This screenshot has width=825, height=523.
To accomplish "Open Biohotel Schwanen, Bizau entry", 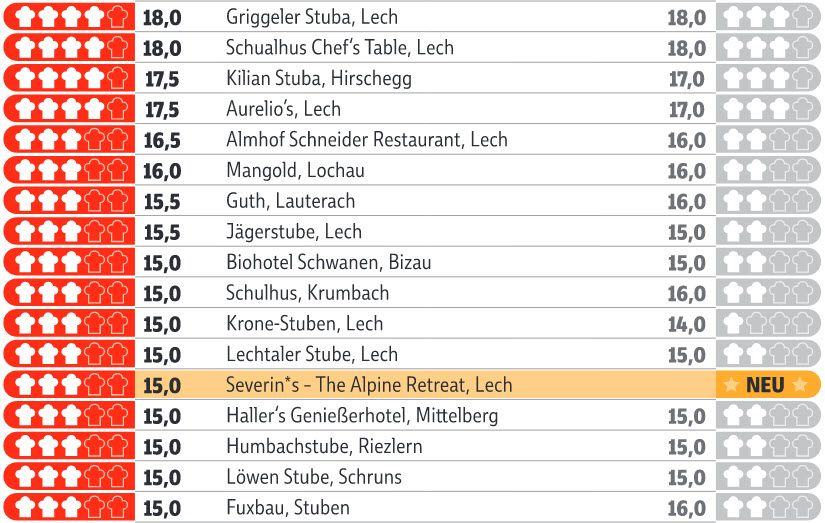I will click(328, 262).
